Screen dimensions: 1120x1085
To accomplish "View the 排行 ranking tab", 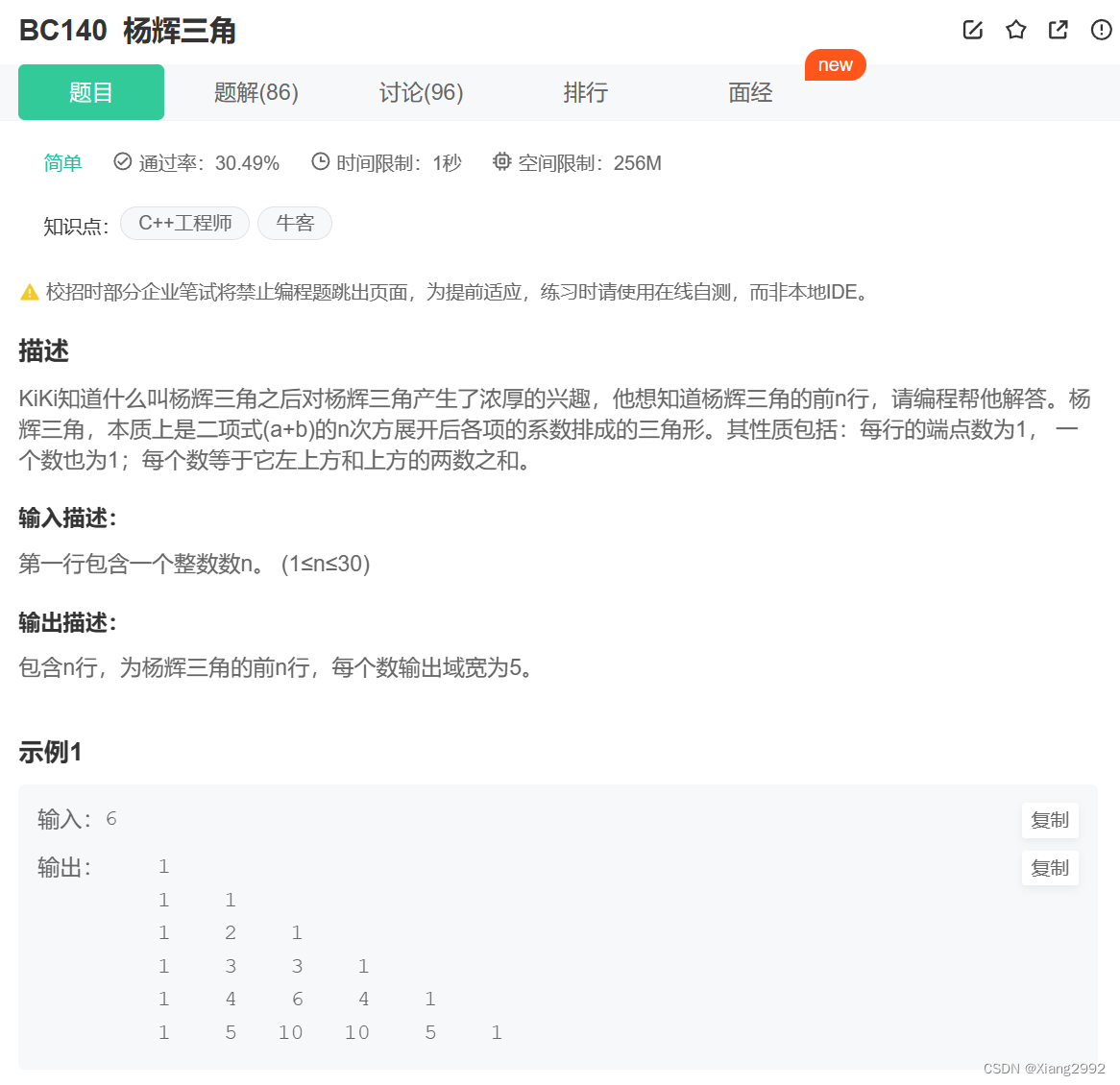I will (x=585, y=92).
